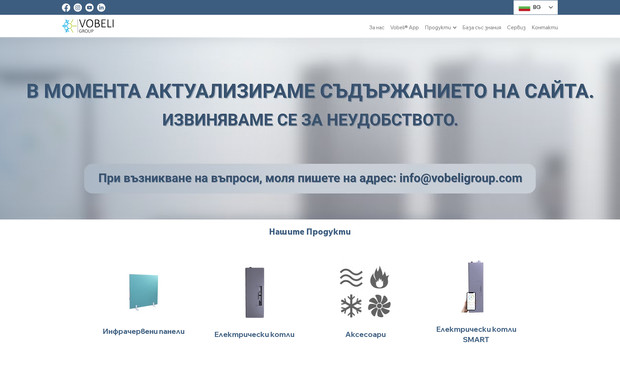
Task: Open the Instagram social icon
Action: [x=78, y=8]
